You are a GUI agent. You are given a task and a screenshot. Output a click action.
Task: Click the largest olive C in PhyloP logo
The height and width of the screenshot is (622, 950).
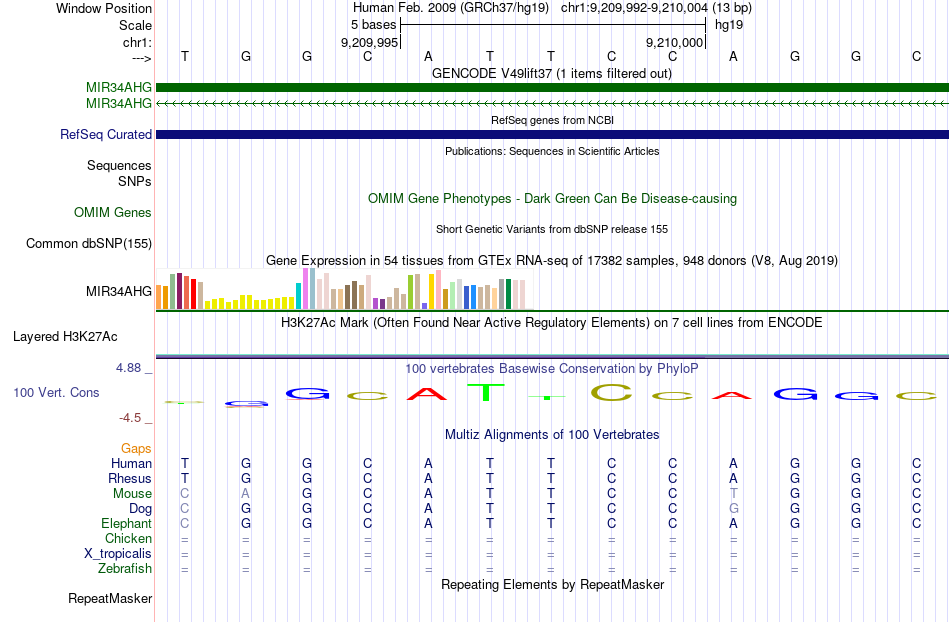pos(611,392)
